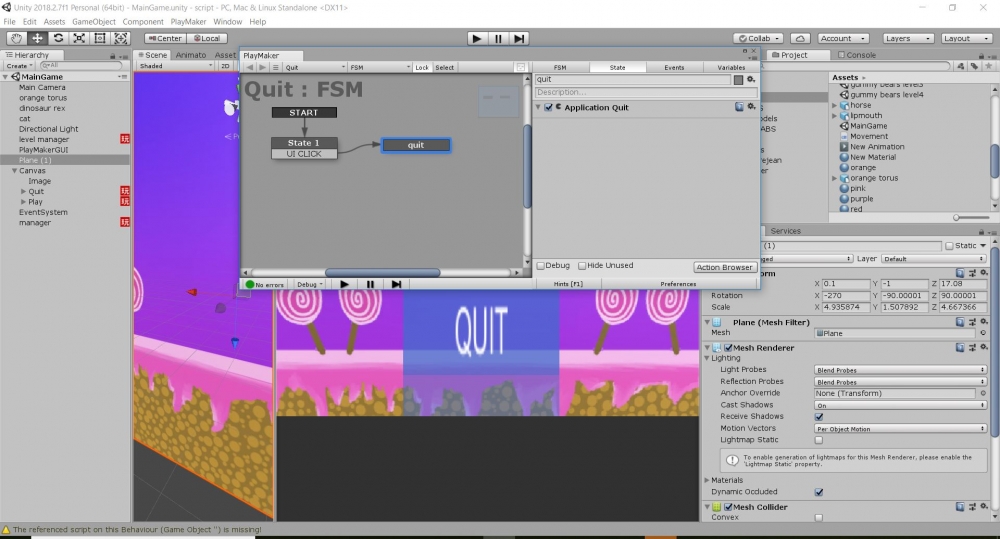Image resolution: width=1000 pixels, height=539 pixels.
Task: Open the Collab dropdown
Action: pos(758,38)
